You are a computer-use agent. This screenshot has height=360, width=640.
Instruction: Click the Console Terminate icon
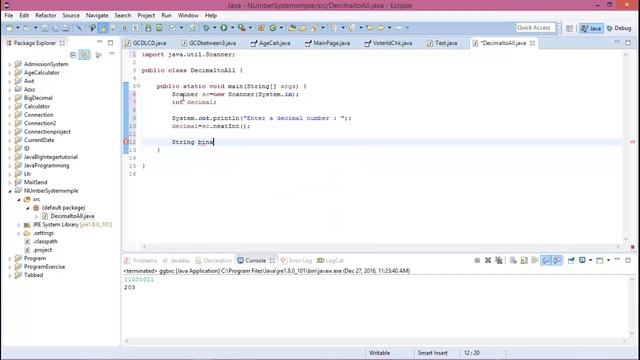(477, 260)
